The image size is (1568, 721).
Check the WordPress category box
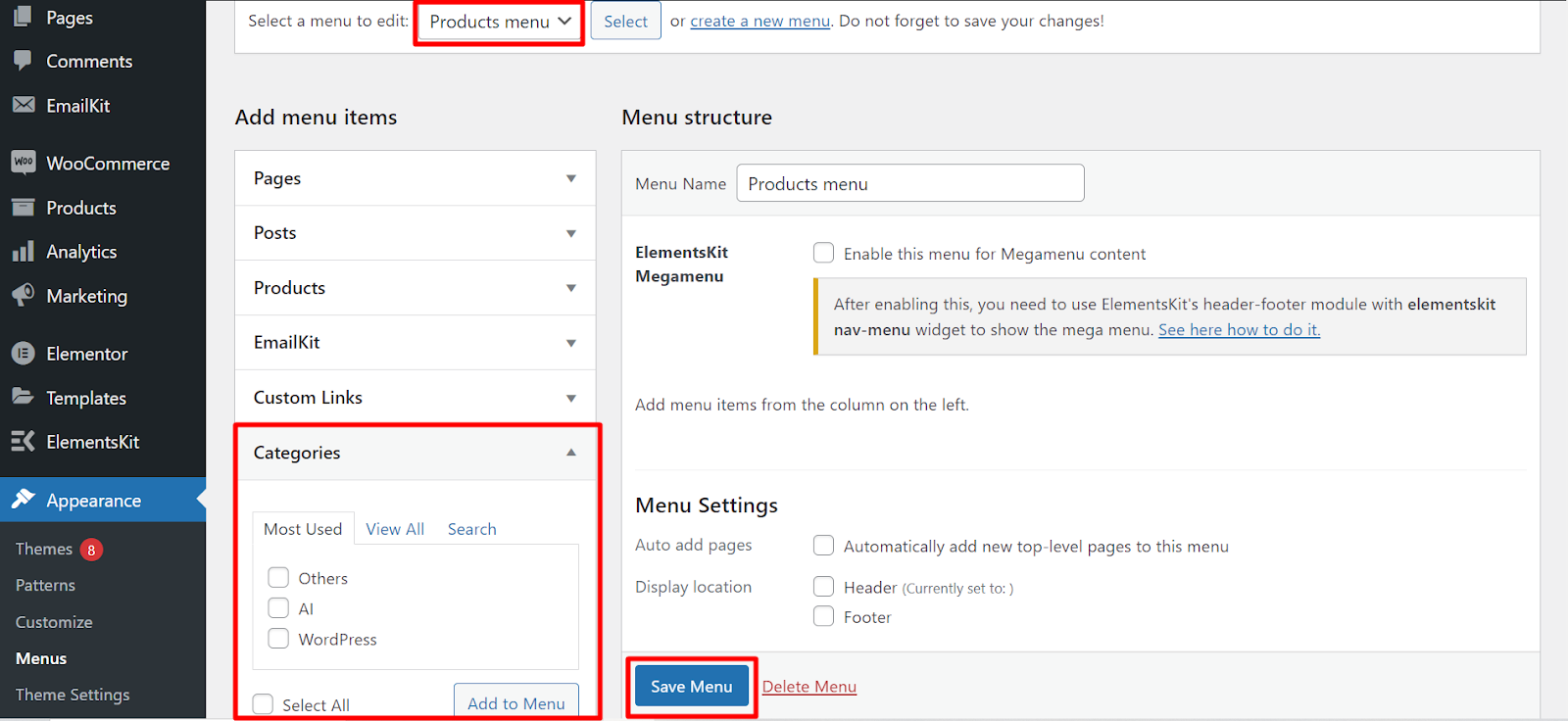278,639
